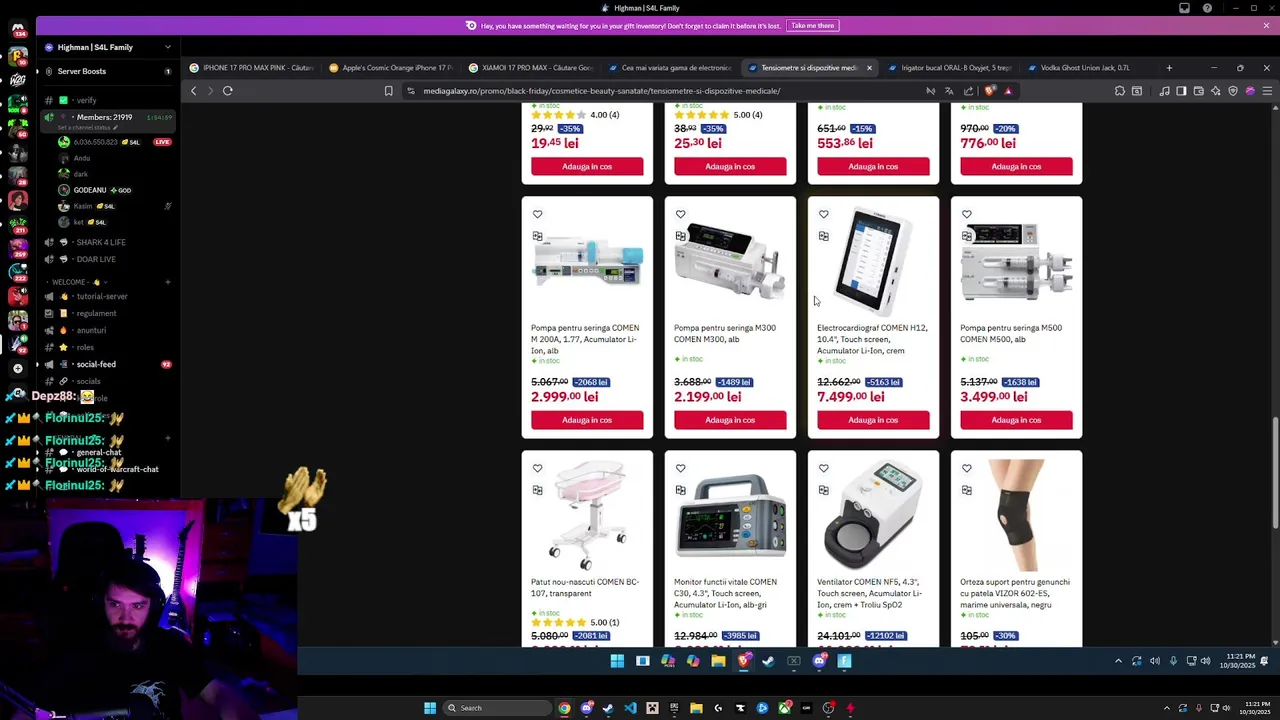Bookmark this page
This screenshot has height=720, width=1280.
(x=388, y=91)
